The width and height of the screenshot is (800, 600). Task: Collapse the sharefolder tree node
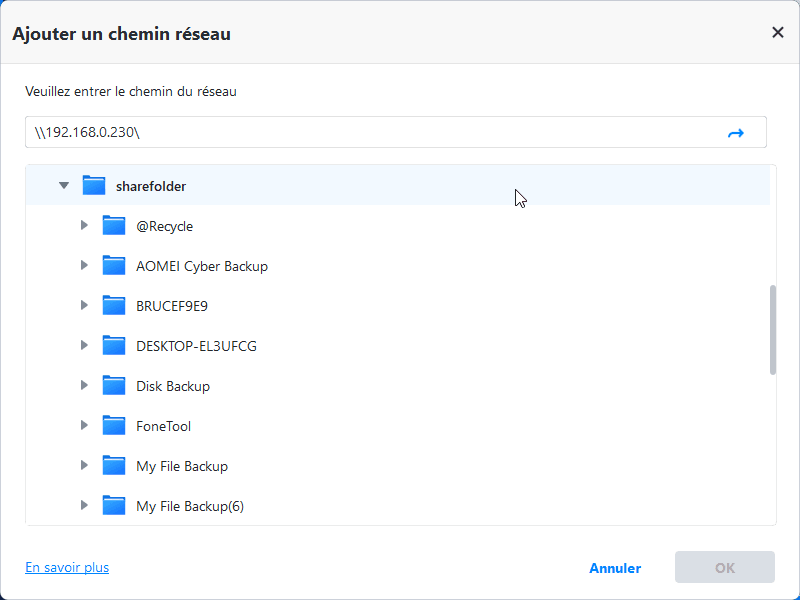pyautogui.click(x=64, y=186)
